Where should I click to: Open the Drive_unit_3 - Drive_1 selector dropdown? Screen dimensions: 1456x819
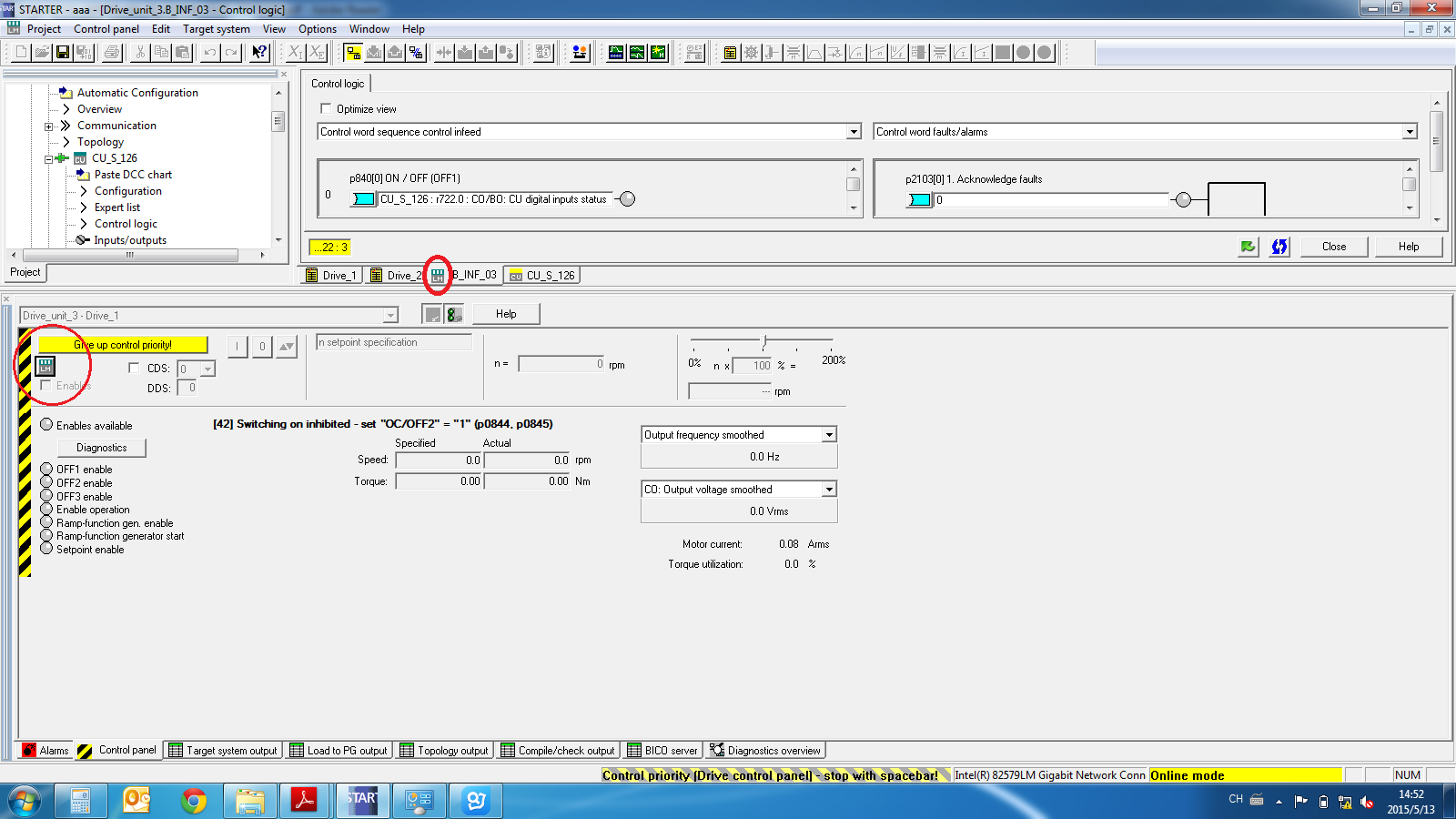pyautogui.click(x=390, y=316)
